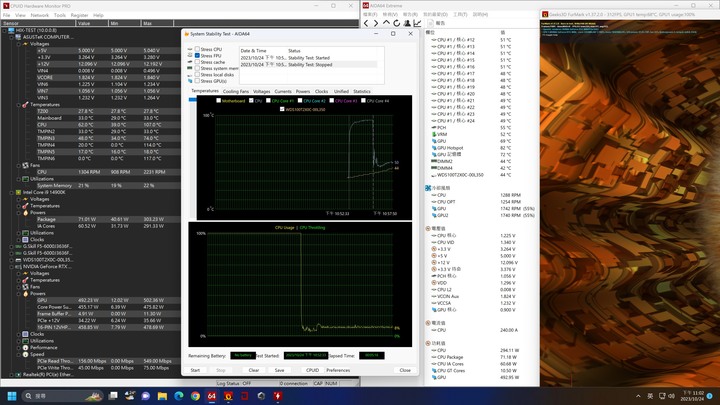This screenshot has width=720, height=405.
Task: Switch to AIDA64 via its taskbar icon
Action: [x=212, y=396]
